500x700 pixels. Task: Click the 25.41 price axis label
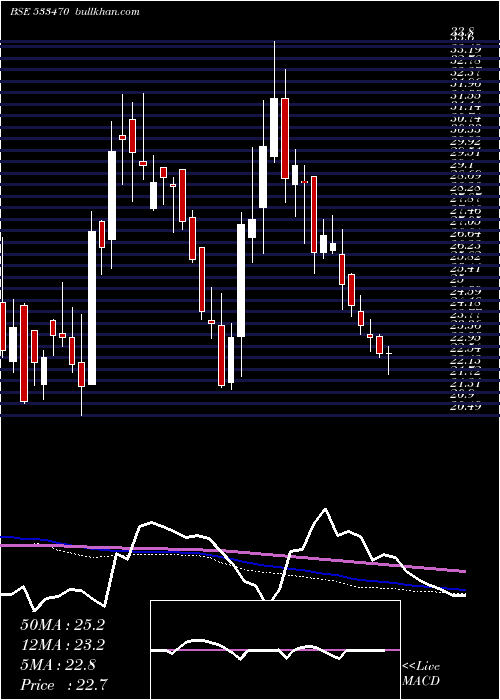[x=465, y=268]
